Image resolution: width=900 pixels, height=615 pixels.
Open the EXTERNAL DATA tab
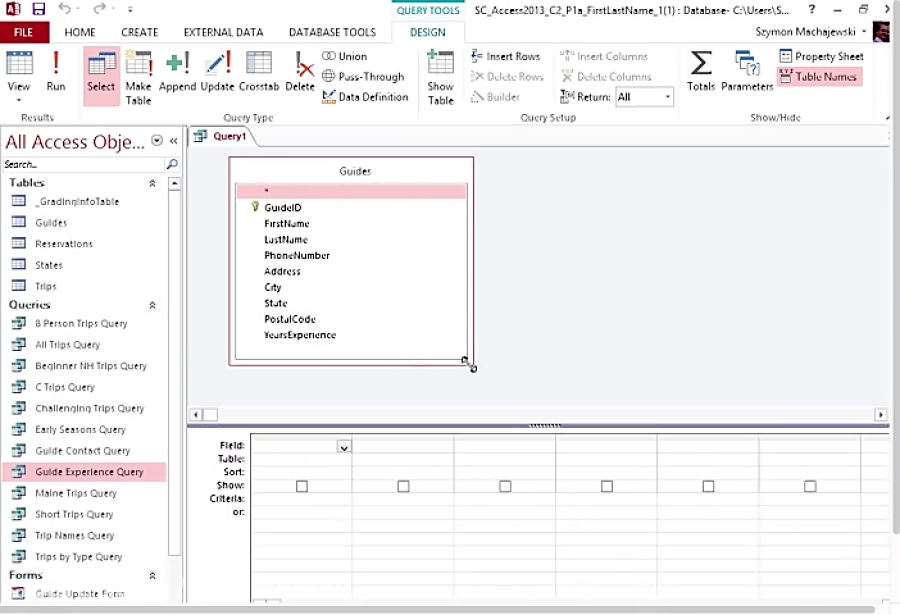tap(223, 32)
